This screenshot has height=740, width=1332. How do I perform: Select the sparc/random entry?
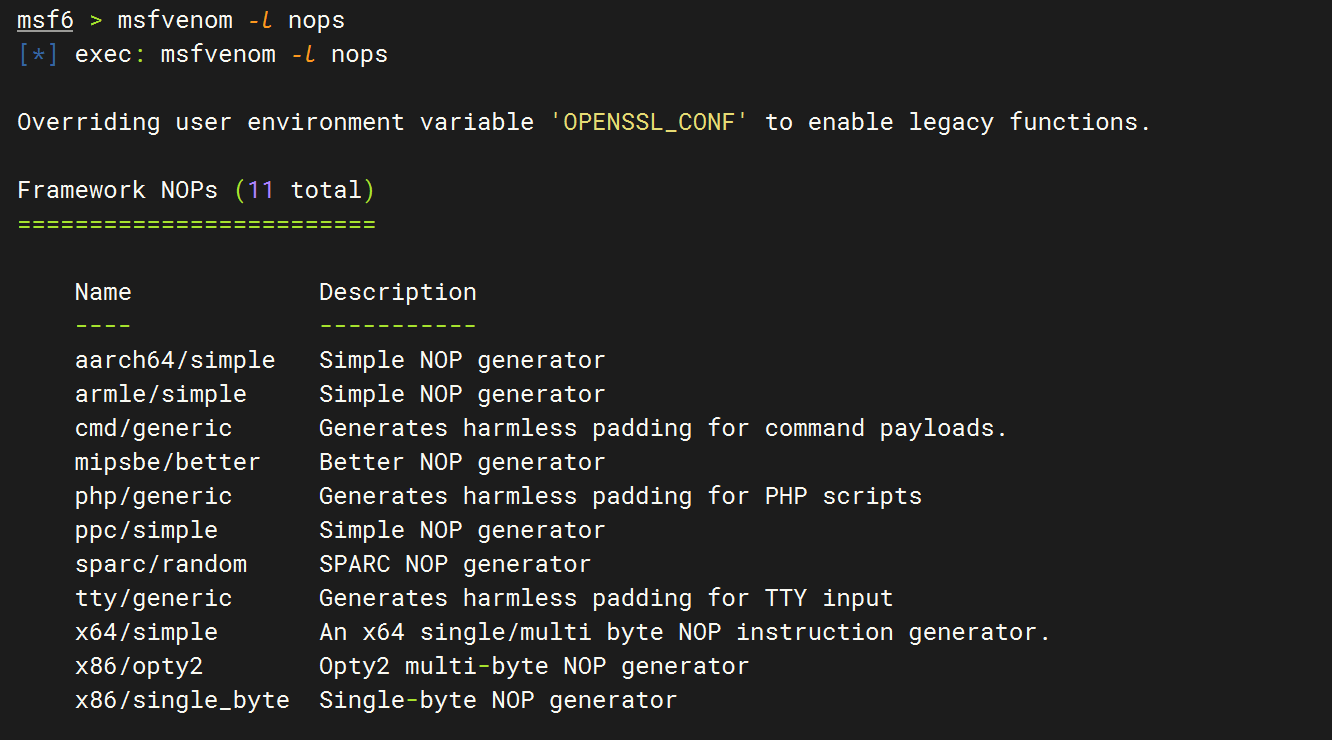click(160, 564)
